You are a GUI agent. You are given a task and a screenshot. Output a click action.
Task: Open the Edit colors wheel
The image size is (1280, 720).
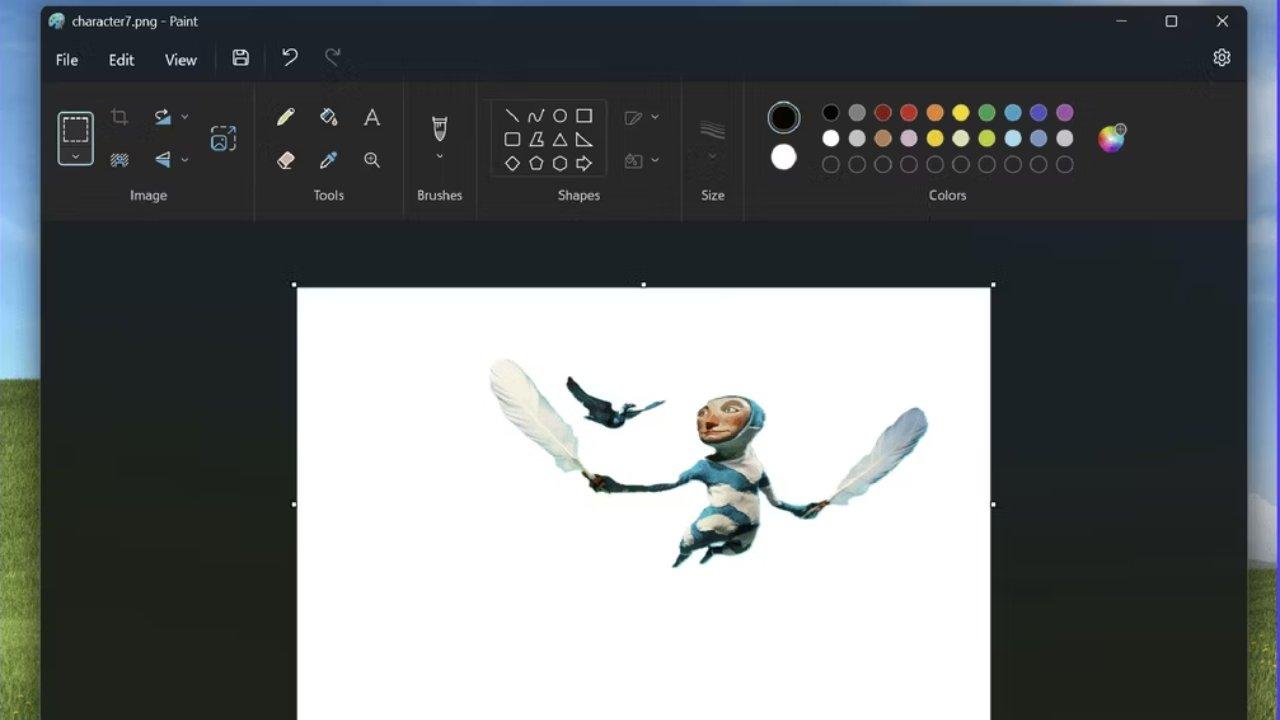click(x=1111, y=138)
